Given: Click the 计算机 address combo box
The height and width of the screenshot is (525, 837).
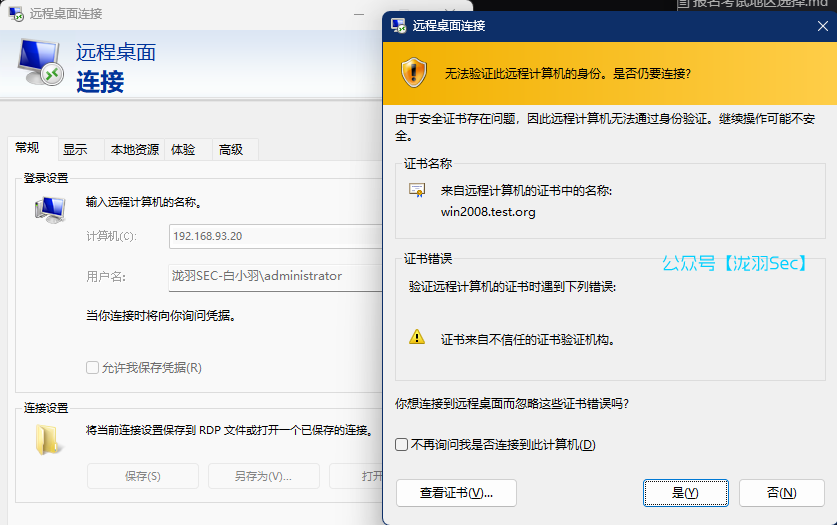Looking at the screenshot, I should [x=275, y=237].
